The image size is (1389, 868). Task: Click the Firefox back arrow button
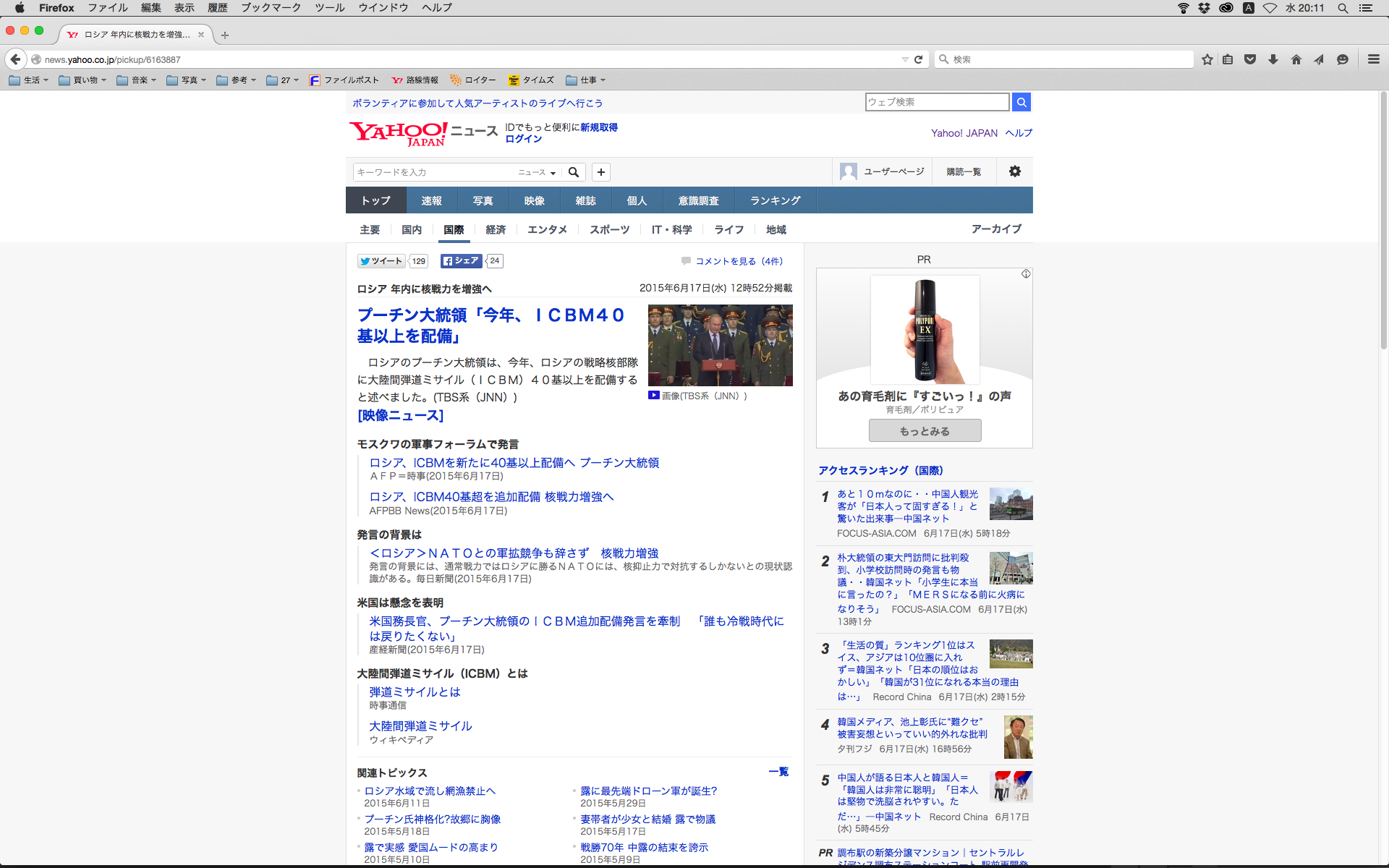[15, 59]
